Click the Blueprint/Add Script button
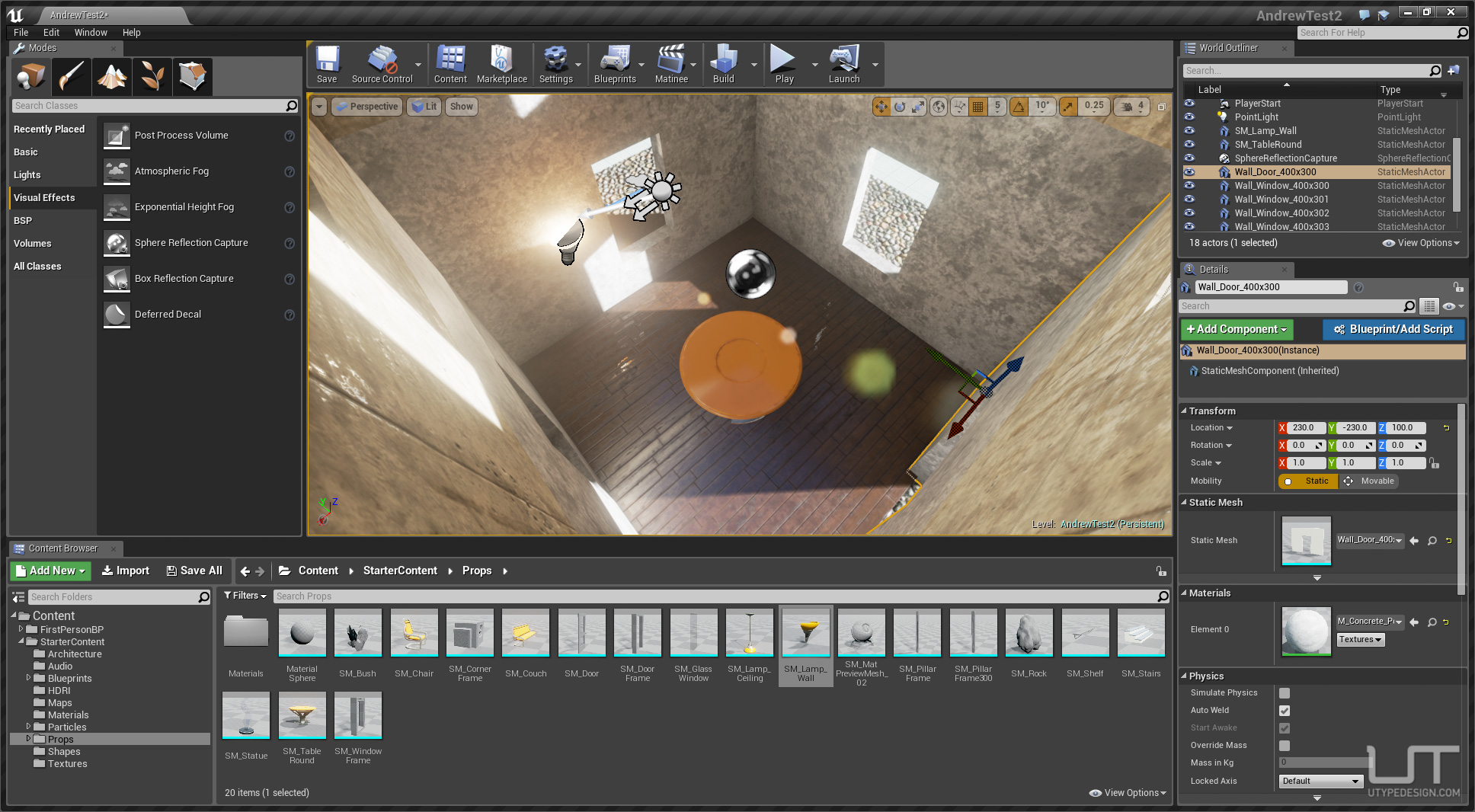Viewport: 1475px width, 812px height. 1393,329
